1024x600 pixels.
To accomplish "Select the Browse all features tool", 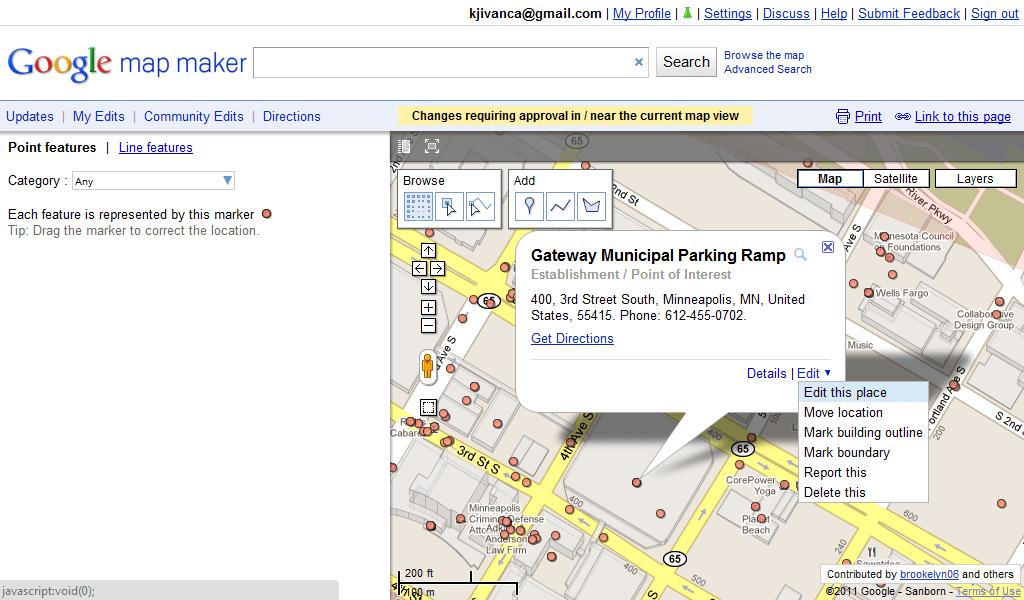I will tap(420, 206).
